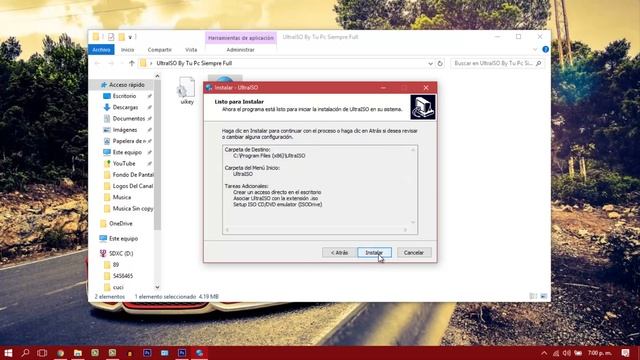Image resolution: width=640 pixels, height=360 pixels.
Task: Expand the ribbon with the chevron
Action: (x=535, y=50)
